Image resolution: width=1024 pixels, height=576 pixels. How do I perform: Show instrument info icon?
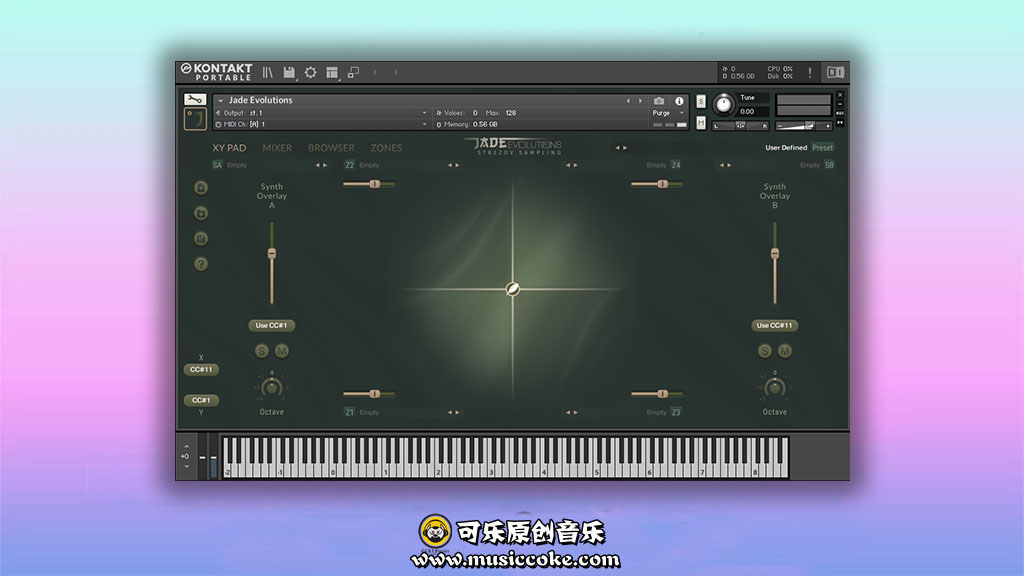[679, 101]
